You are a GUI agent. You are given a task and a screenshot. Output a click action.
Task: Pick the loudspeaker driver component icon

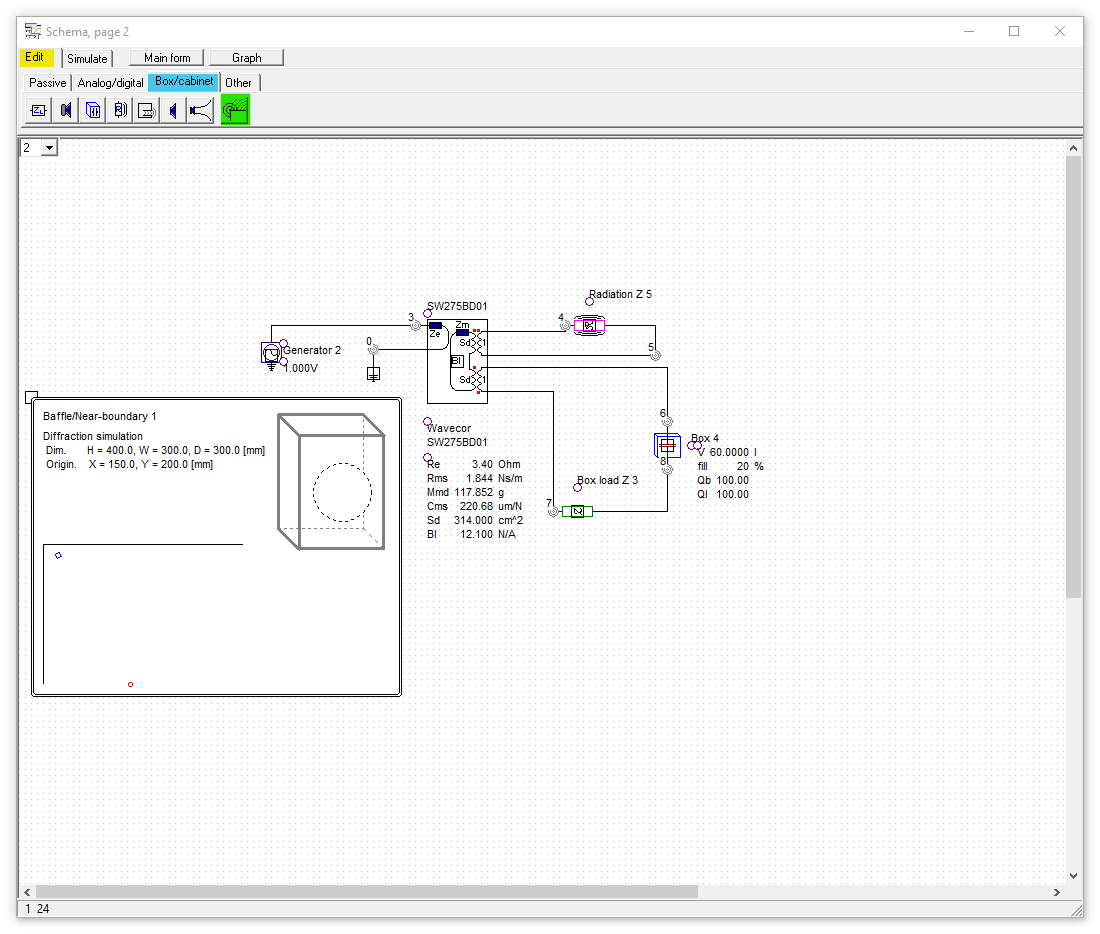(x=65, y=110)
